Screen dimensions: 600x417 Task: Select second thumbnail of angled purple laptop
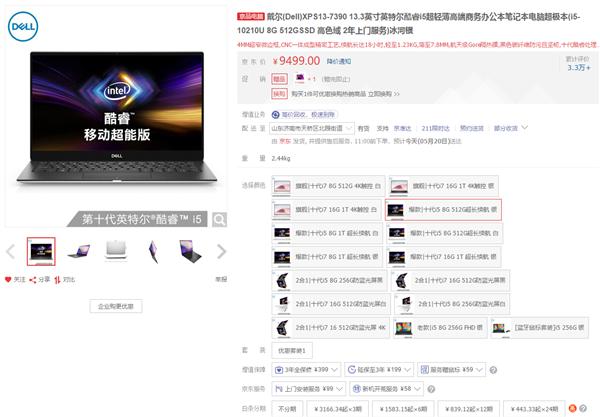pos(78,251)
